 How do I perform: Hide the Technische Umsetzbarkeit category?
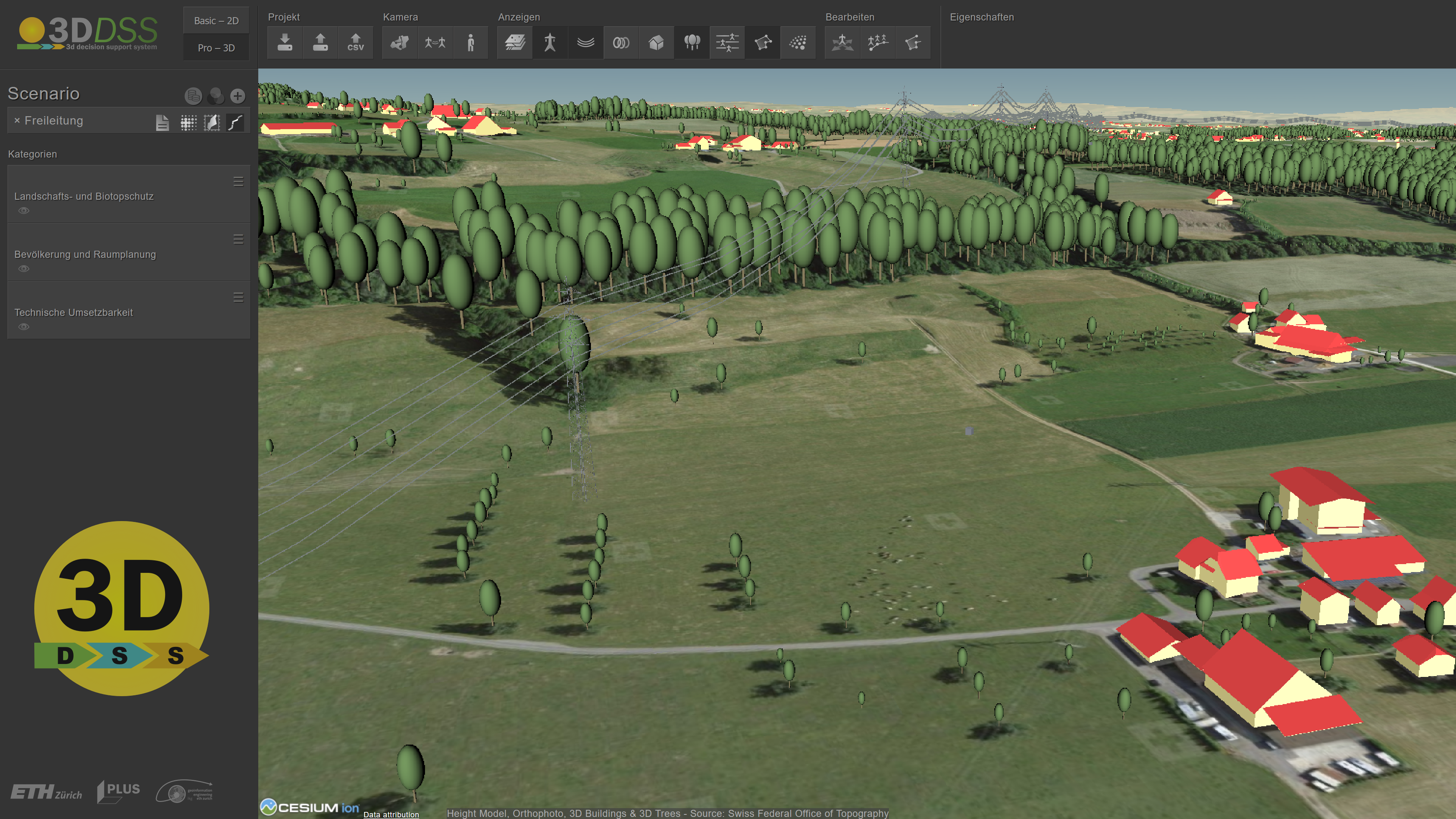tap(24, 327)
